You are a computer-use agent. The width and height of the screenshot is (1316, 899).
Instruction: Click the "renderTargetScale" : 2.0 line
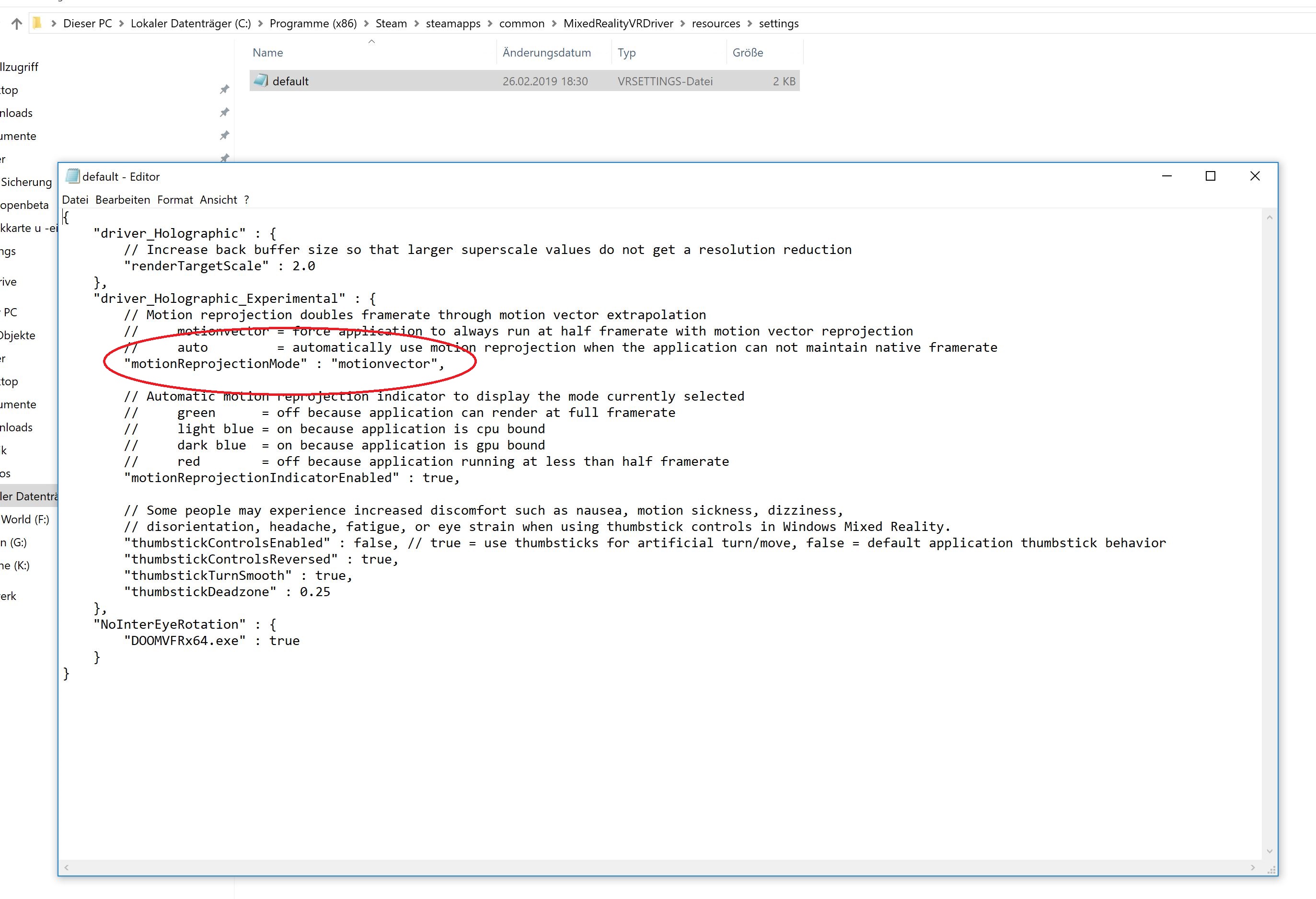[x=219, y=266]
